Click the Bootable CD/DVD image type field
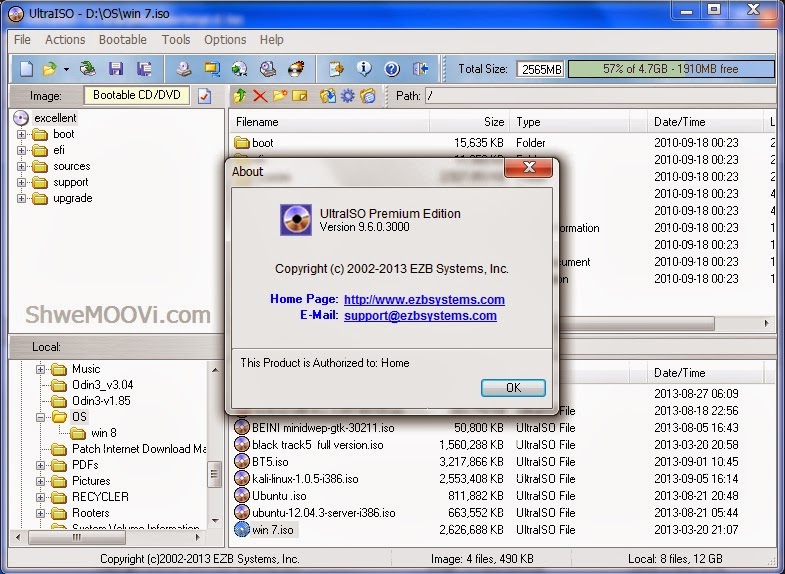 (x=137, y=95)
